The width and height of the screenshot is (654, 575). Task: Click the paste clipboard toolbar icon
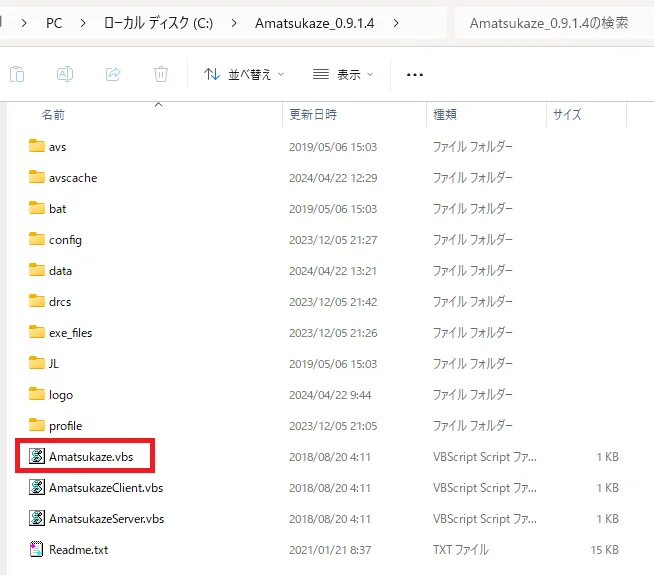click(x=17, y=74)
